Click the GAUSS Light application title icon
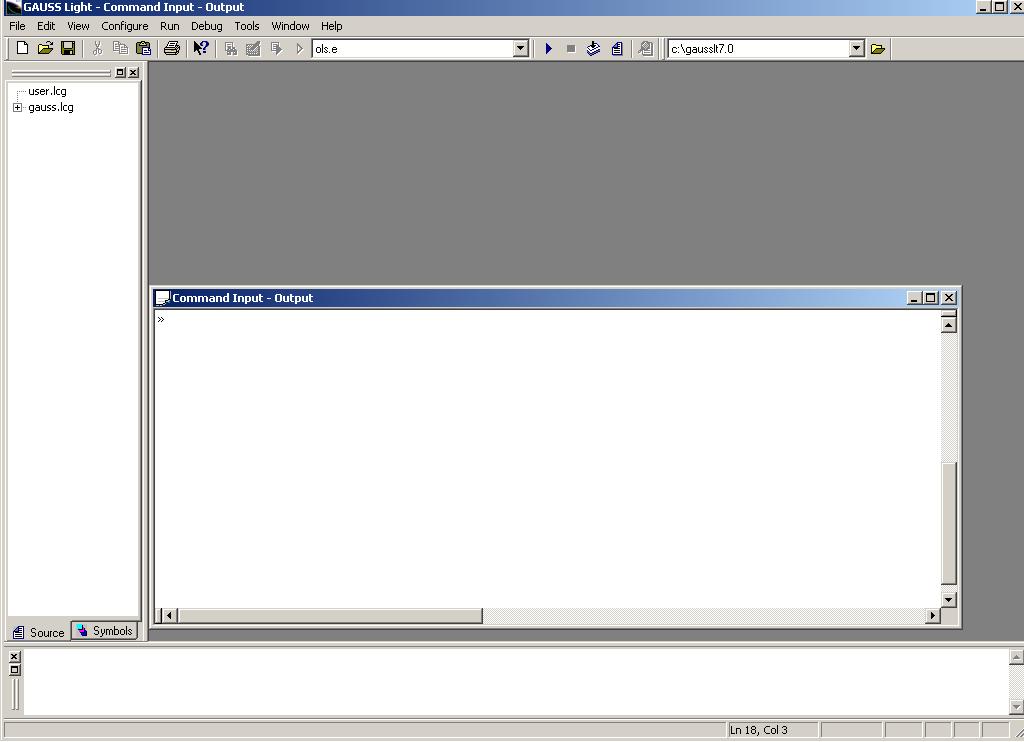1024x742 pixels. (x=13, y=7)
